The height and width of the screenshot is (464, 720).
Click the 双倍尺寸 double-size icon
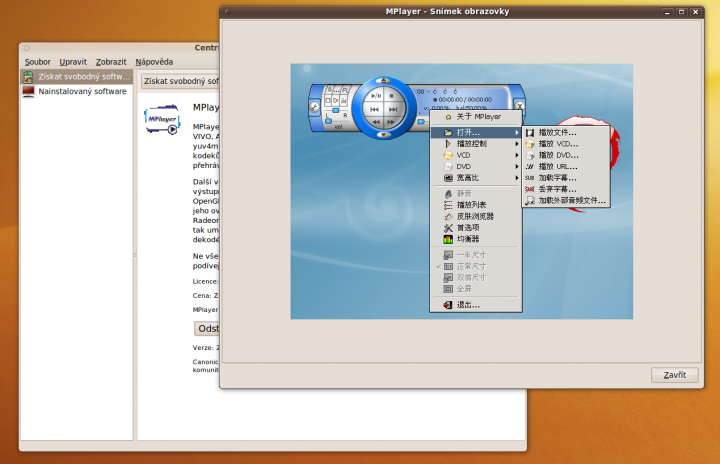448,277
